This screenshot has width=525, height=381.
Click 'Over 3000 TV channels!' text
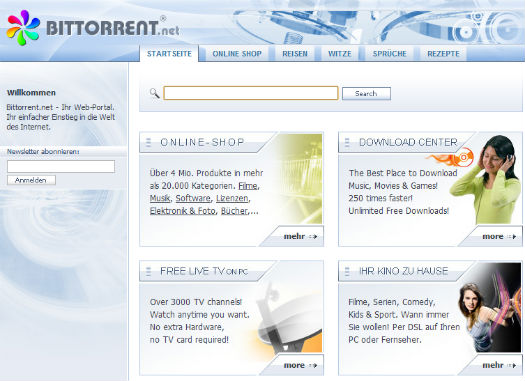[x=196, y=302]
